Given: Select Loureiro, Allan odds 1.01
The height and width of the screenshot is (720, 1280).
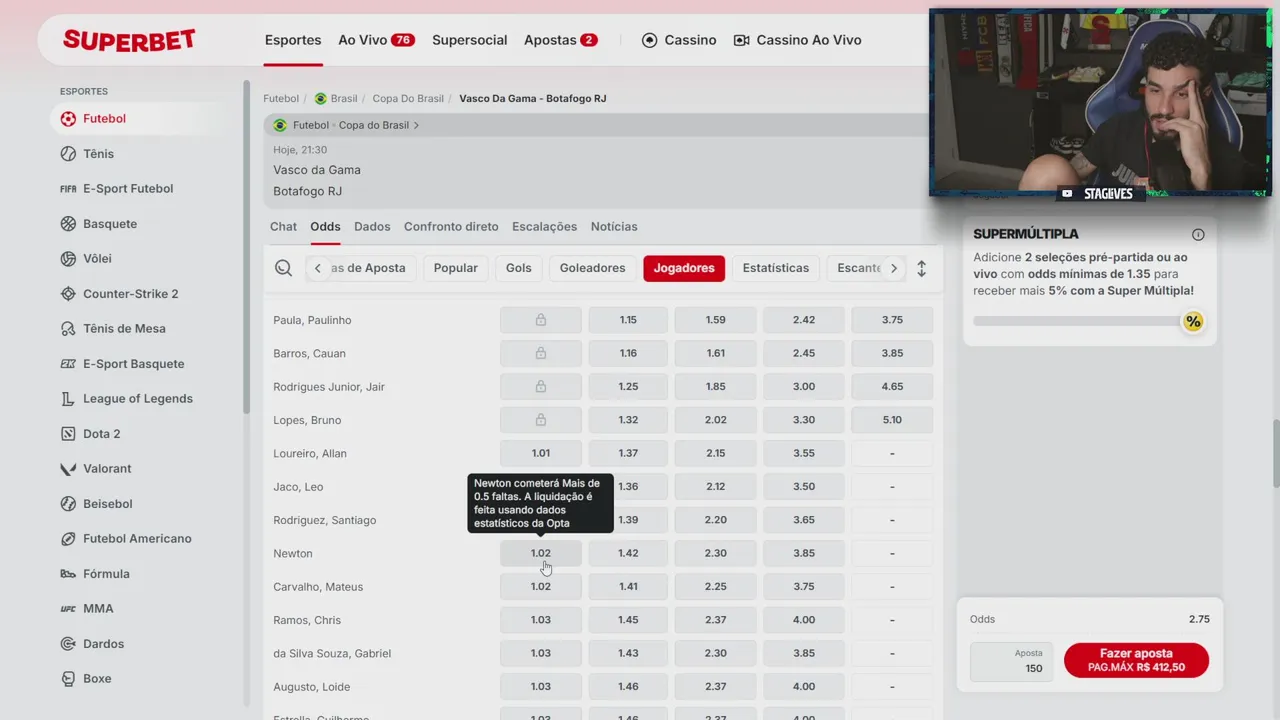Looking at the screenshot, I should click(x=541, y=453).
